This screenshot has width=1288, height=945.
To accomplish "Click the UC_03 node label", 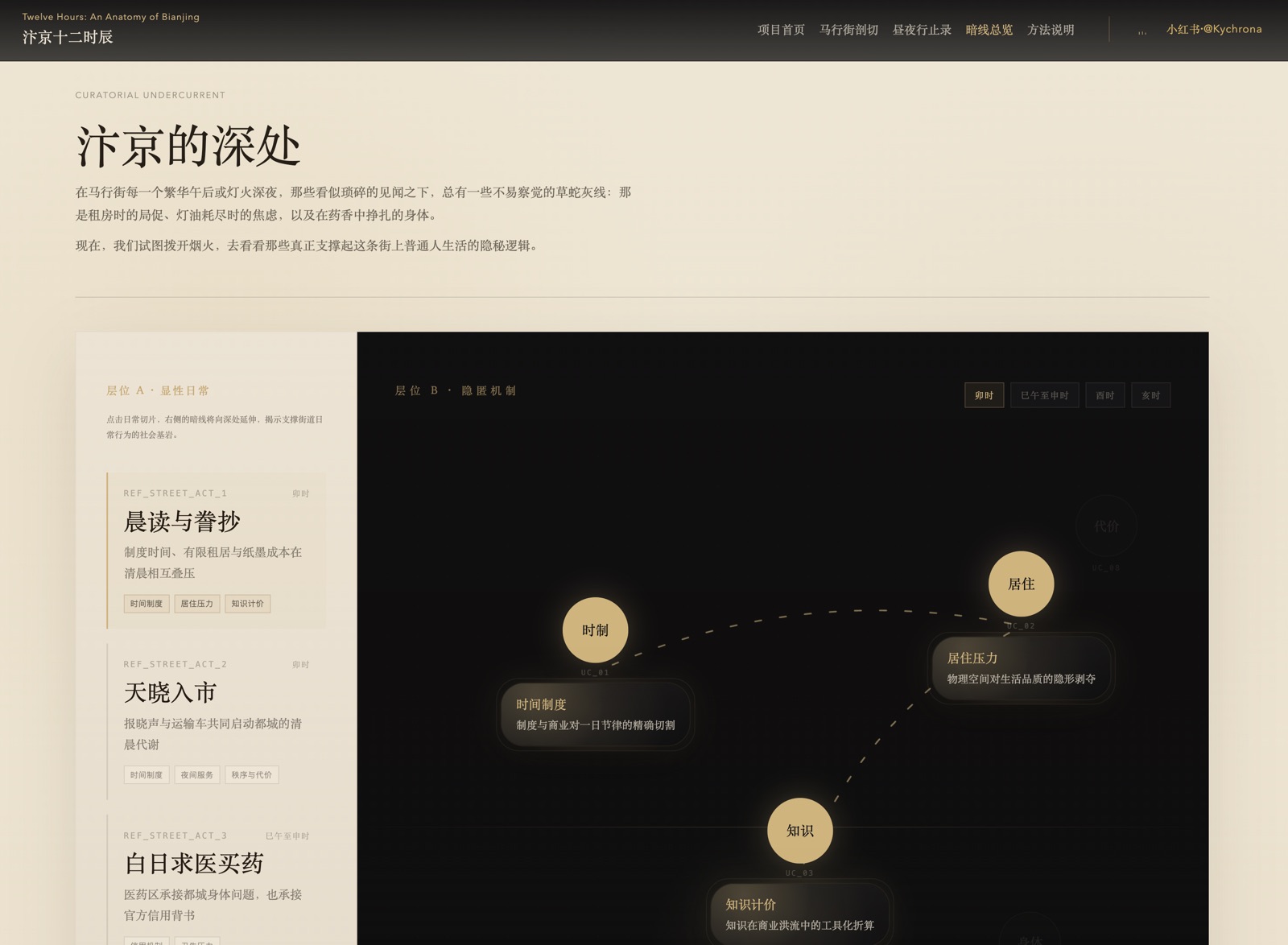I will (x=799, y=873).
